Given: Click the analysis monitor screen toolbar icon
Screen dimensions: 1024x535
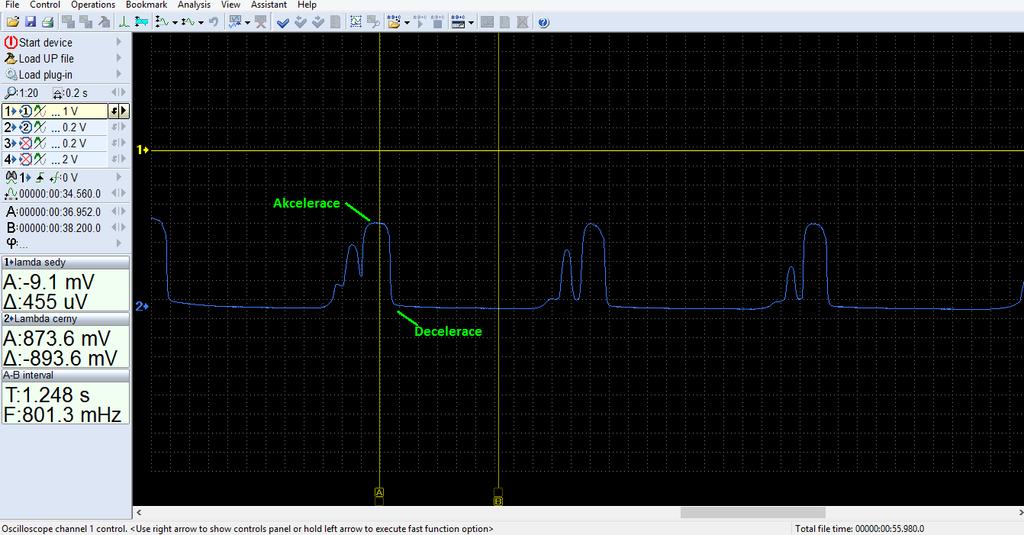Looking at the screenshot, I should tap(235, 22).
